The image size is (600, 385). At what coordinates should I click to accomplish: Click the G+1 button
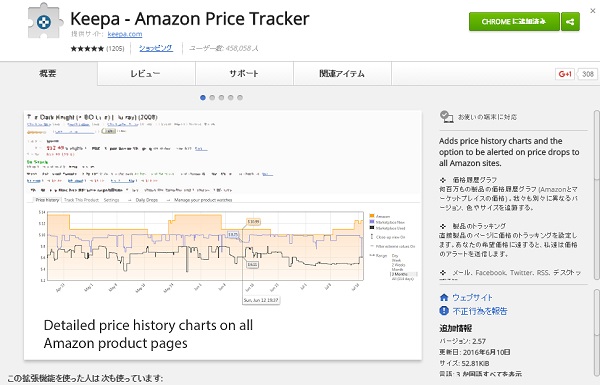565,74
